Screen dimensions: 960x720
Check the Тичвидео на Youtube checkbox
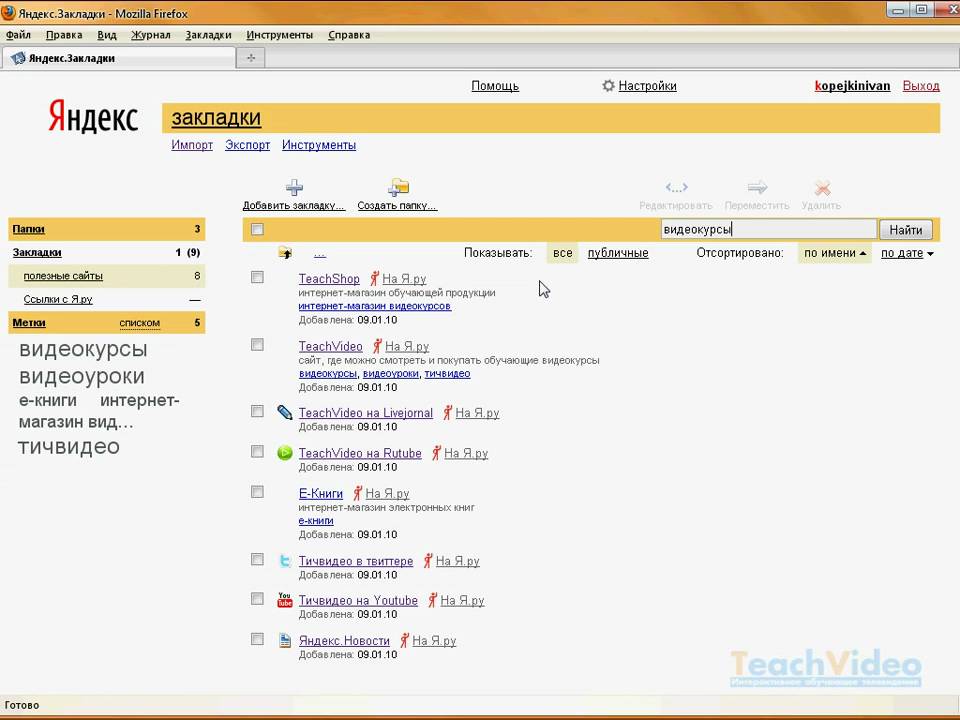pyautogui.click(x=257, y=598)
